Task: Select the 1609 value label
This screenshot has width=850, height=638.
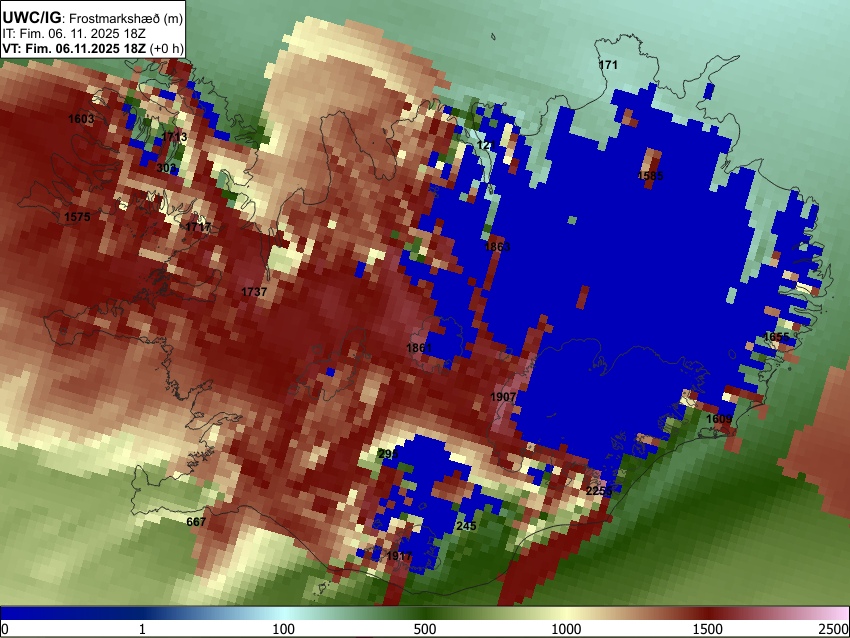Action: coord(719,419)
